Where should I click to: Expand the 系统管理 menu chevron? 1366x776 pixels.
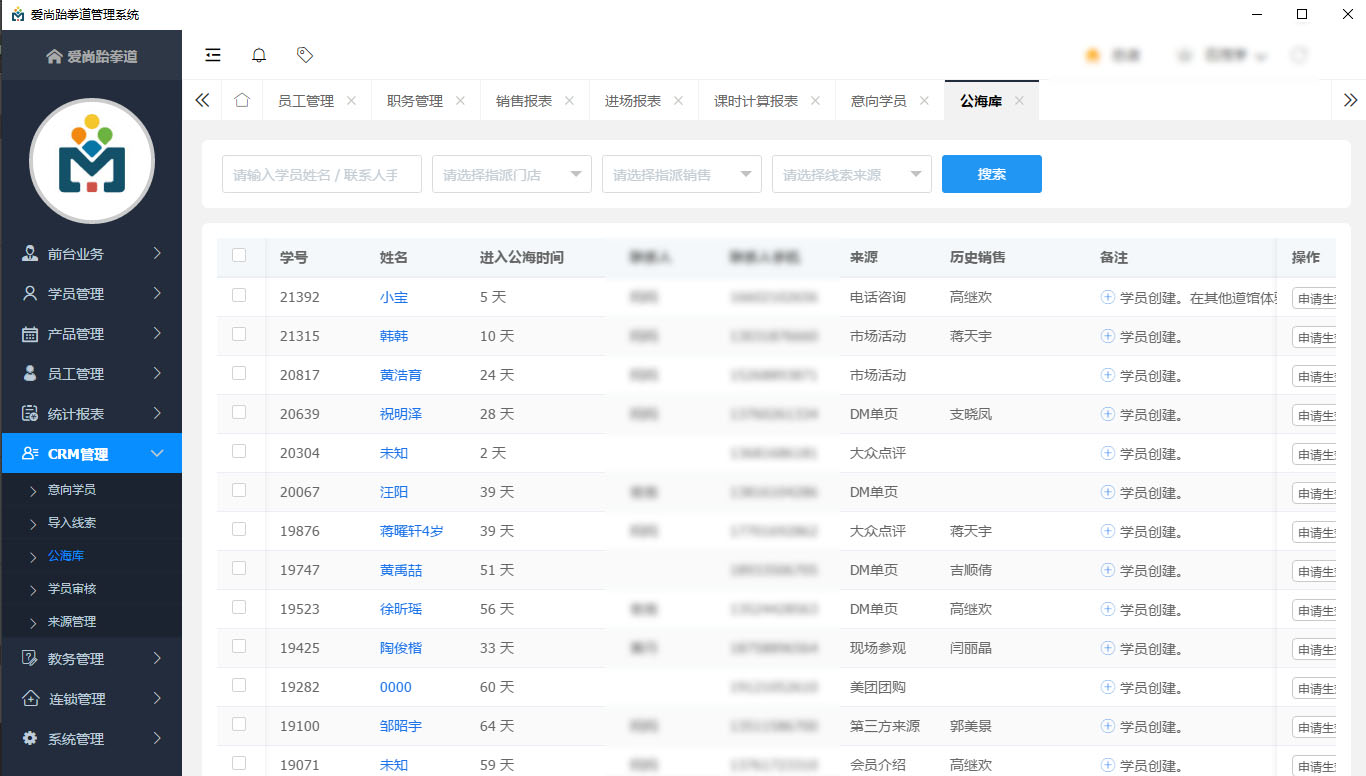157,739
